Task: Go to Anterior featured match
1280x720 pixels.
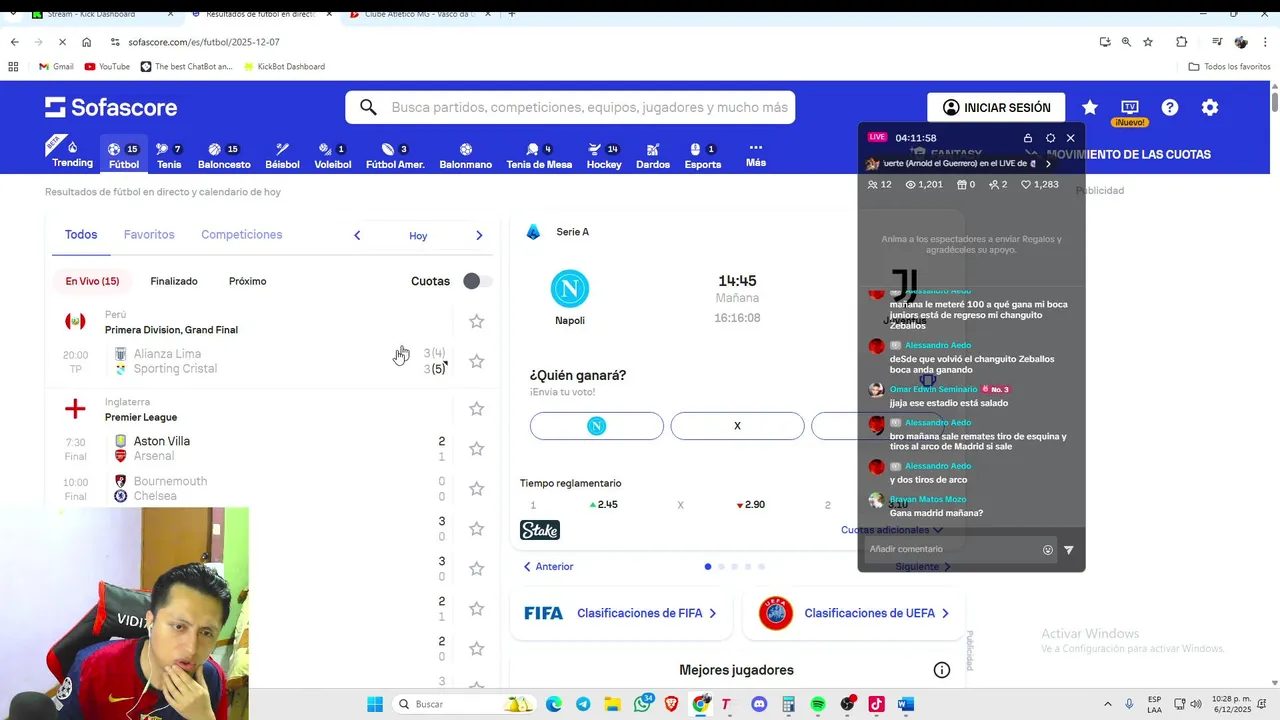Action: coord(549,567)
